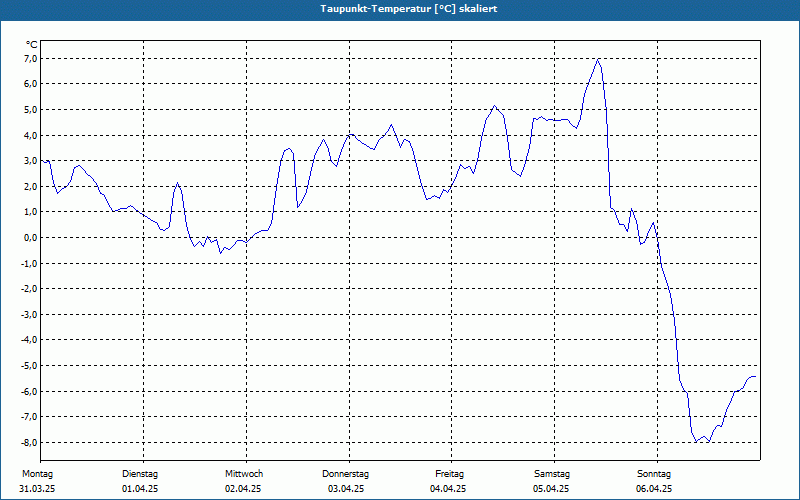This screenshot has height=500, width=800.
Task: Click the -3,0 y-axis label
Action: point(29,314)
